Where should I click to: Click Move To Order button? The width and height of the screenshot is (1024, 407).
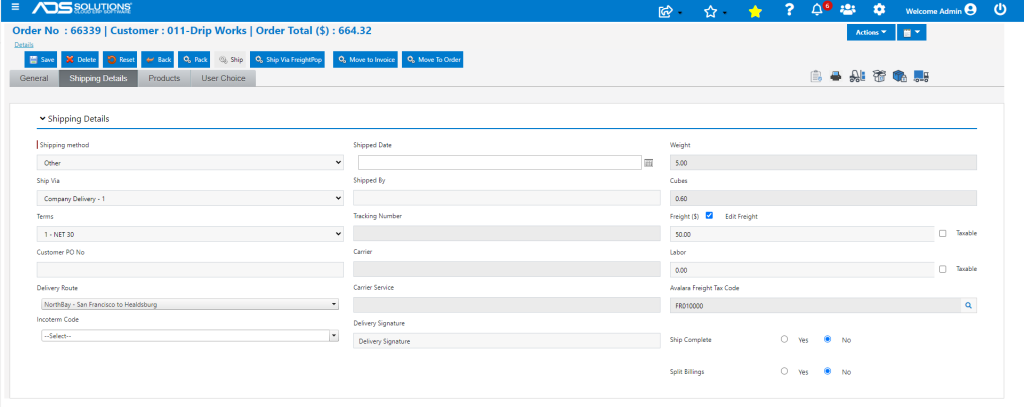433,59
